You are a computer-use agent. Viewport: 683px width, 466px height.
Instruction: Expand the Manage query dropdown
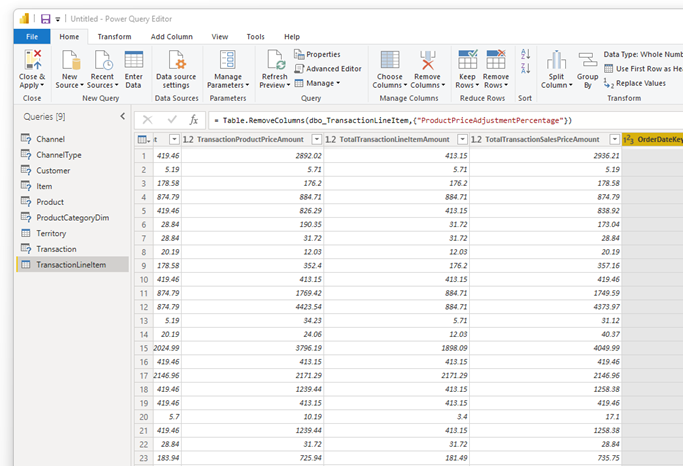pyautogui.click(x=318, y=83)
